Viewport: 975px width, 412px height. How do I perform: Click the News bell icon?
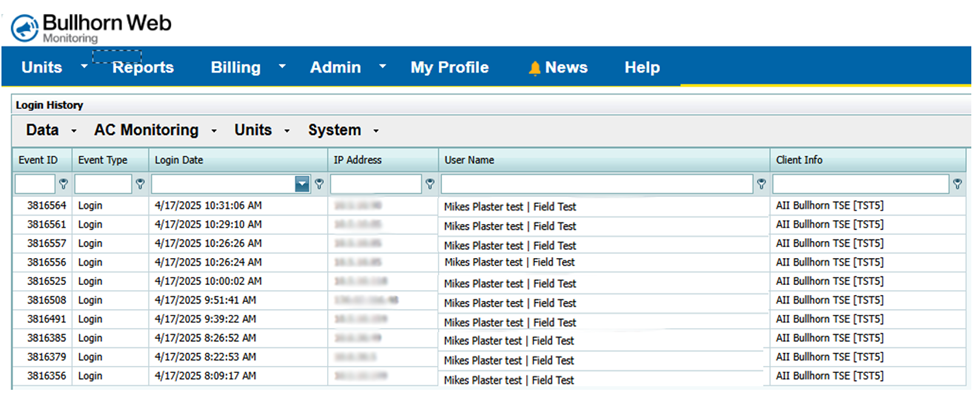pos(534,68)
